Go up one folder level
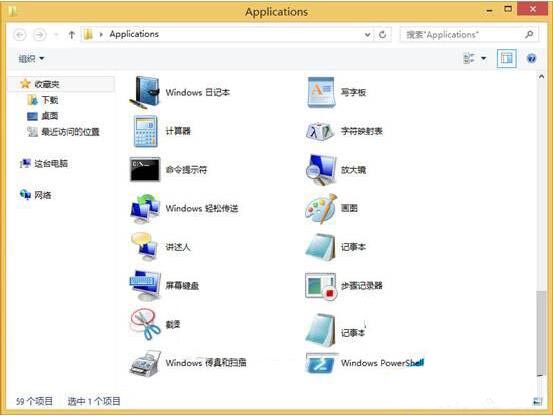The width and height of the screenshot is (553, 416). point(72,35)
